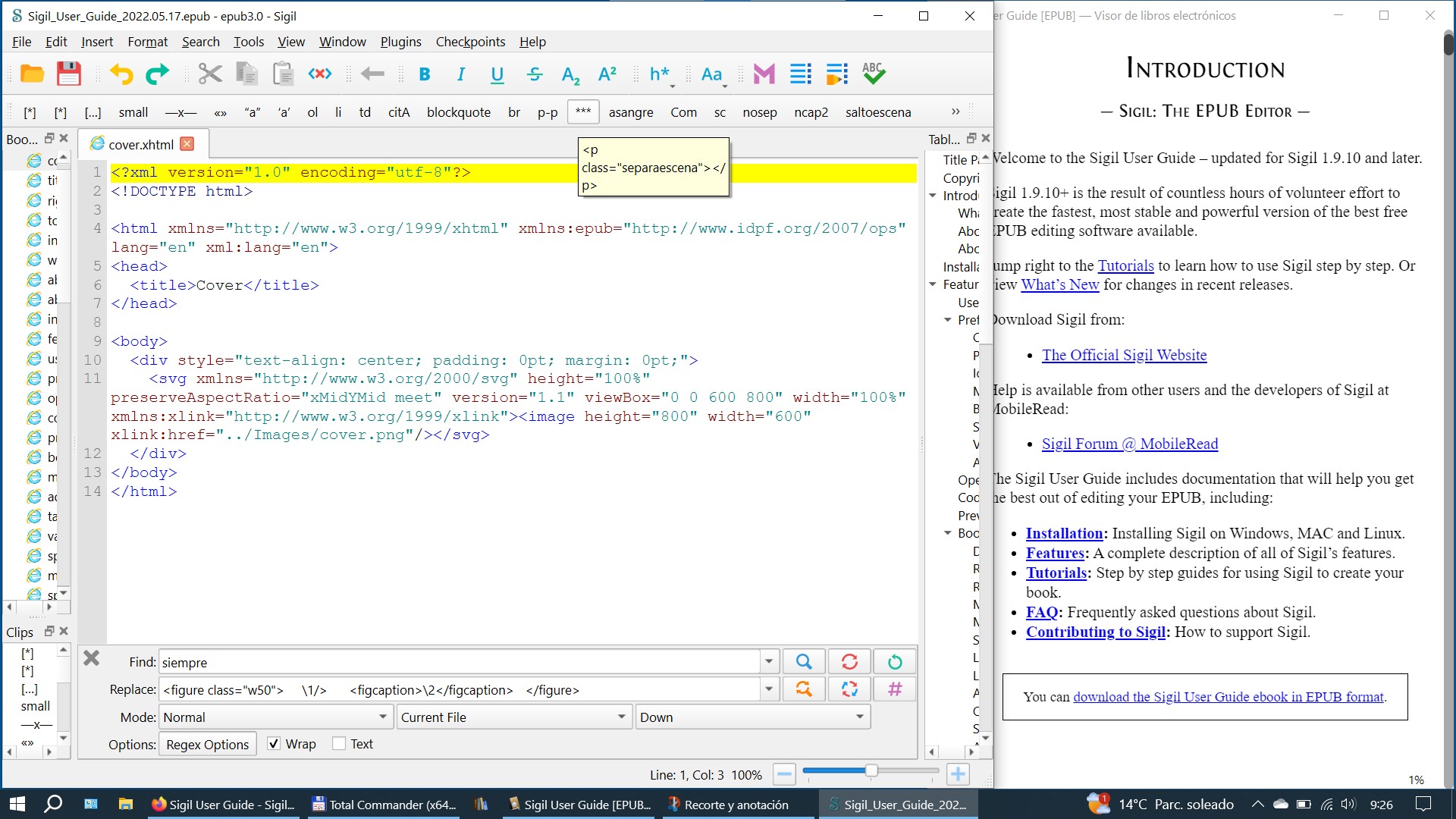Apply underline formatting
Screen dimensions: 1456x819
coord(497,74)
